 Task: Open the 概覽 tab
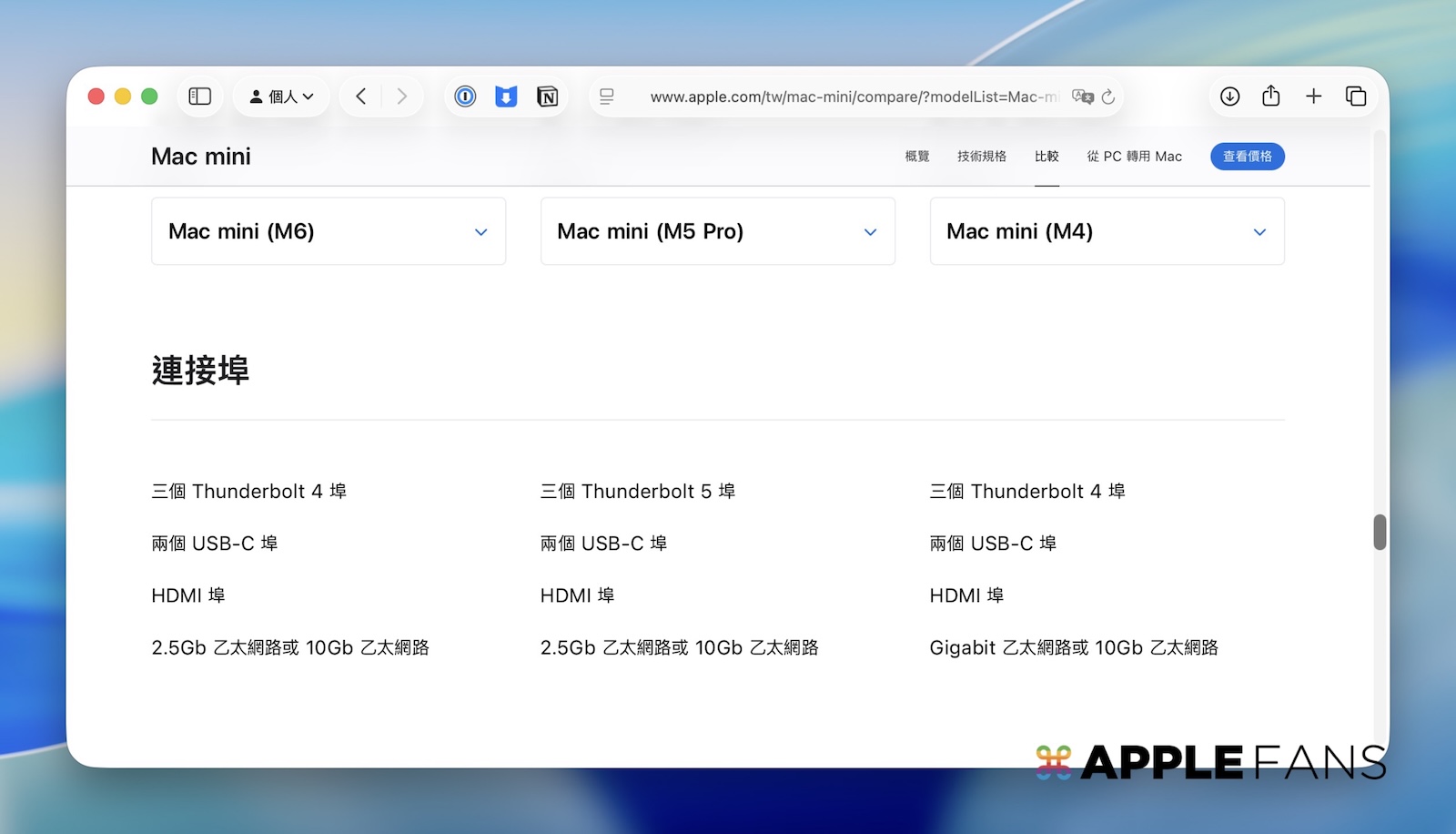[917, 157]
